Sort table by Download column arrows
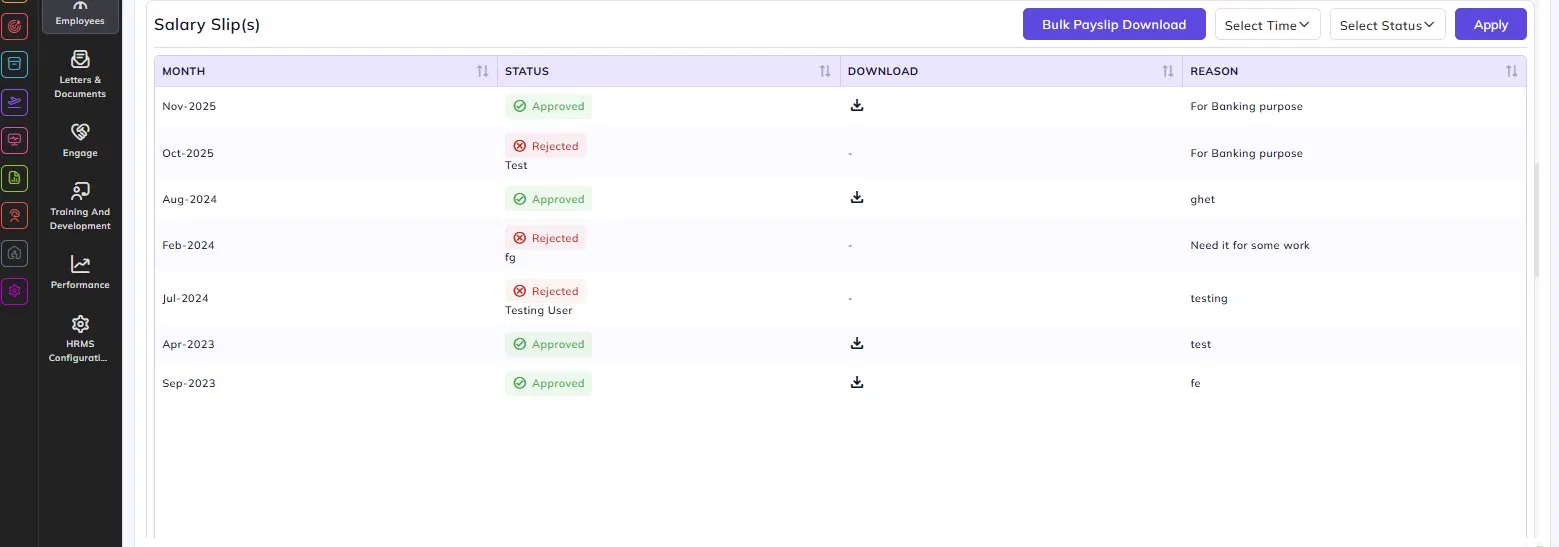Screen dimensions: 1559x547 pos(1168,71)
